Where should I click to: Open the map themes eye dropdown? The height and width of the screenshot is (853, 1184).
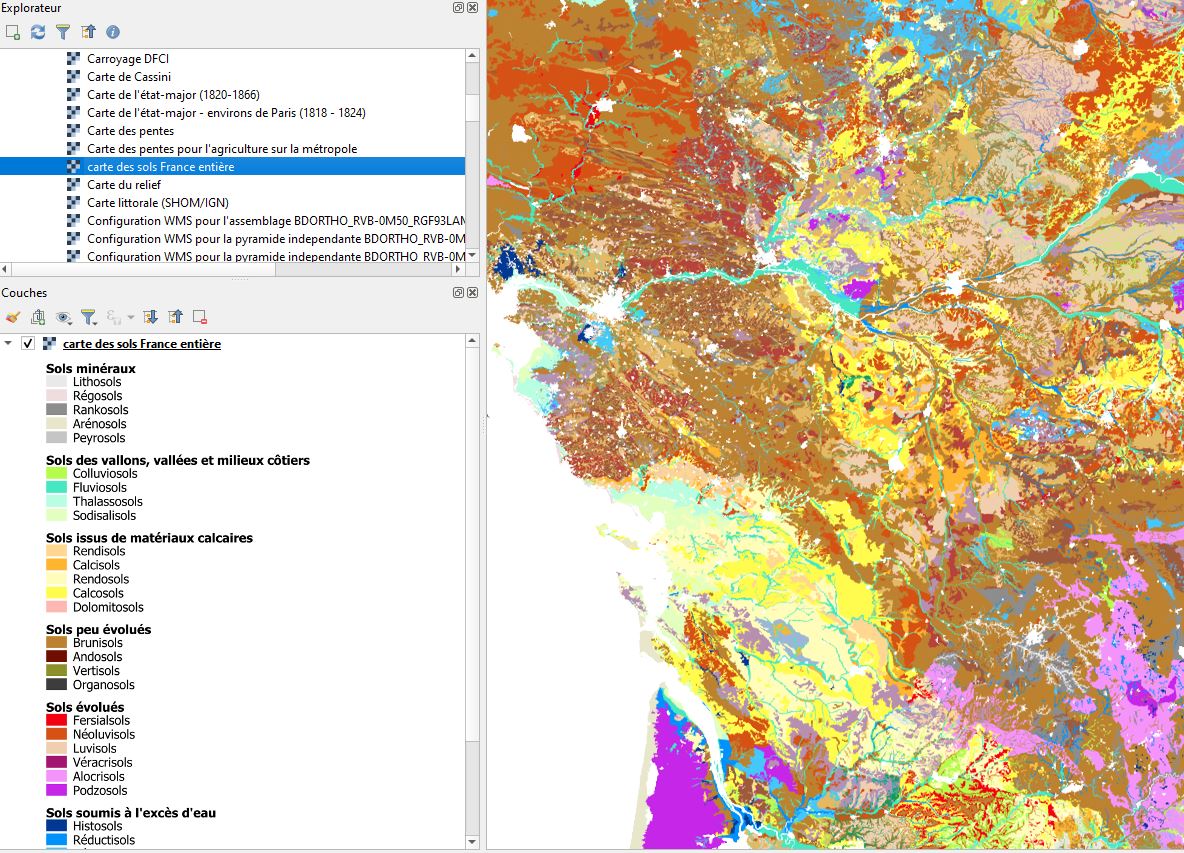click(x=66, y=317)
